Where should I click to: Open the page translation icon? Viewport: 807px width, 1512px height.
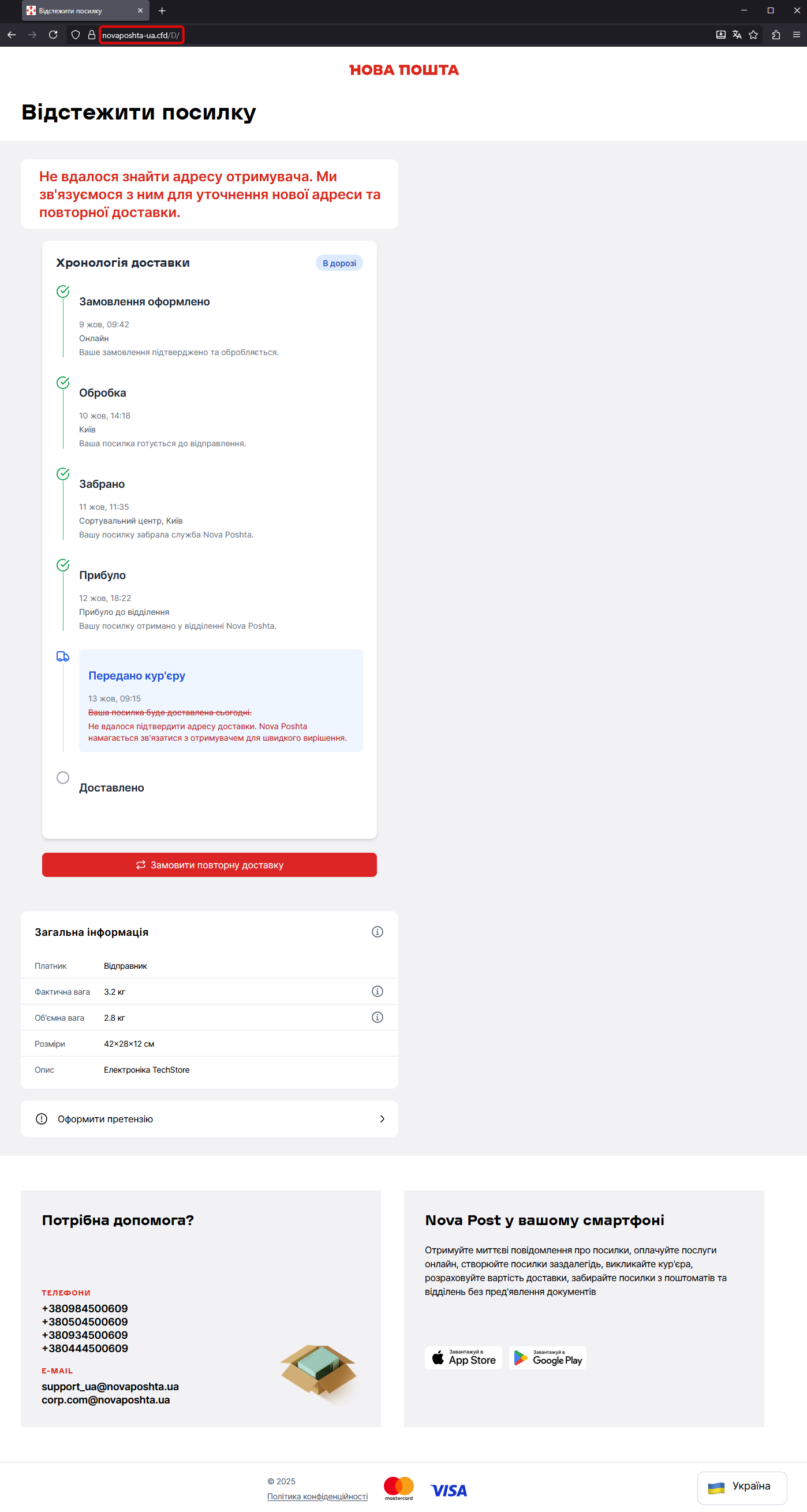coord(737,35)
